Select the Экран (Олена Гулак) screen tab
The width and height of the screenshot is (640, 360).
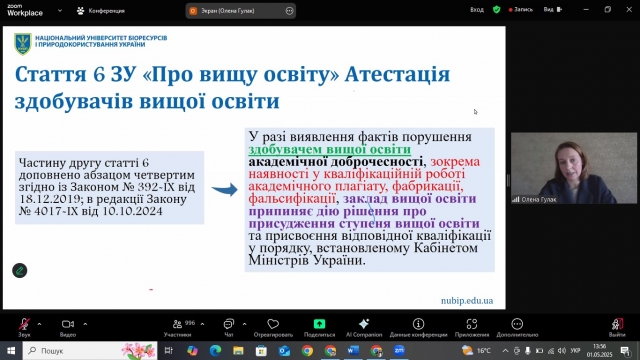click(241, 11)
